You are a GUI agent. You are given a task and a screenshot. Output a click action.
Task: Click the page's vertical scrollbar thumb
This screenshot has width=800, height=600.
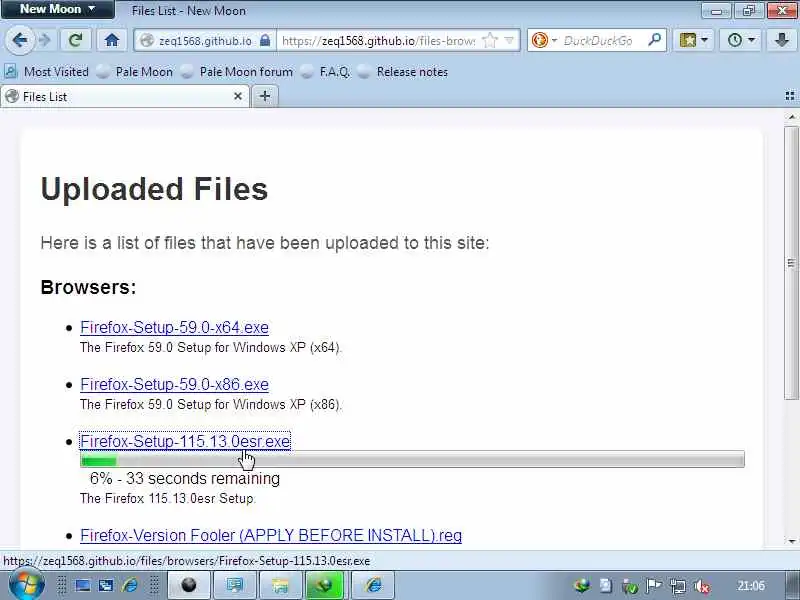click(x=791, y=263)
